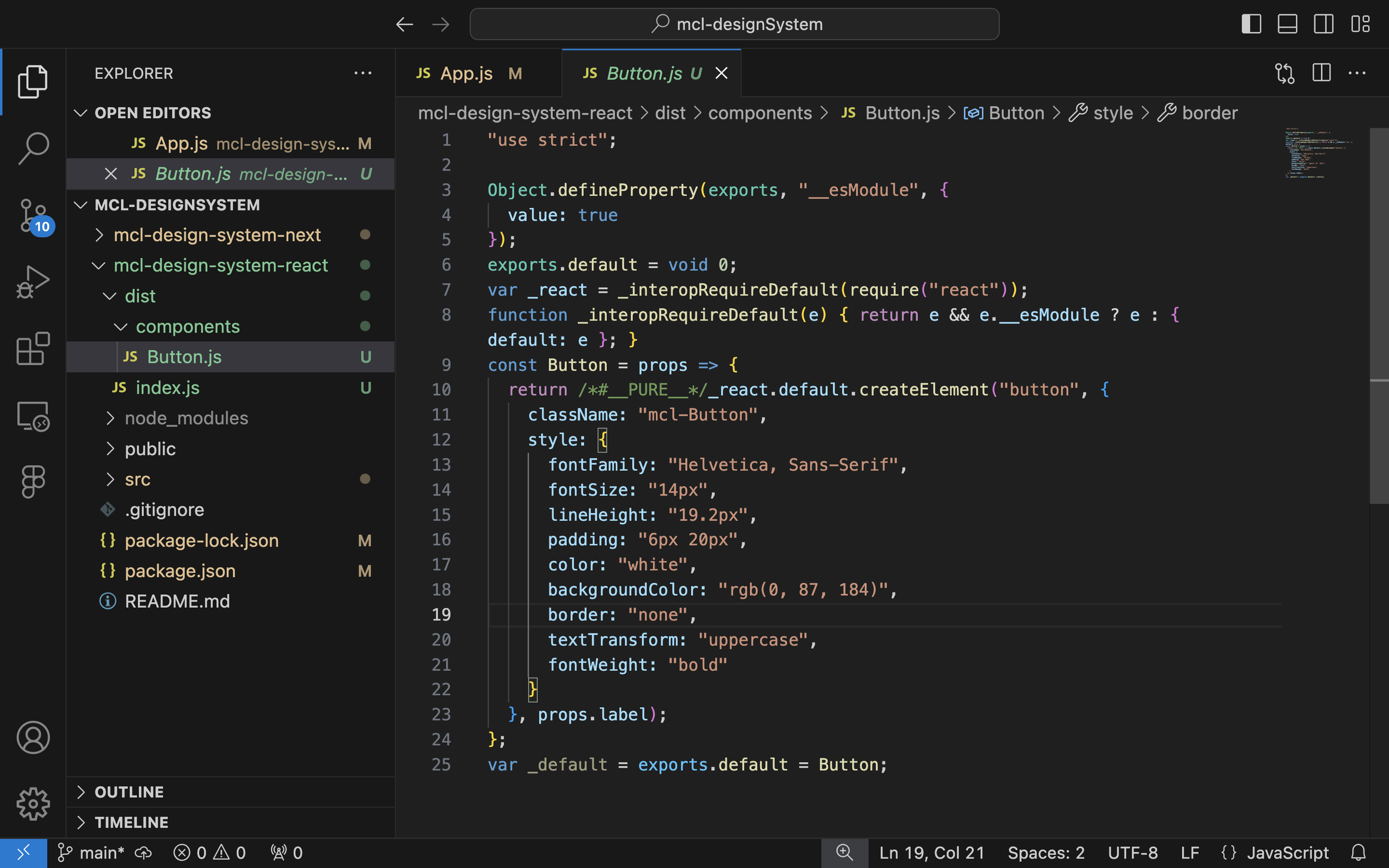This screenshot has height=868, width=1389.
Task: Open the Search view in activity bar
Action: tap(33, 148)
